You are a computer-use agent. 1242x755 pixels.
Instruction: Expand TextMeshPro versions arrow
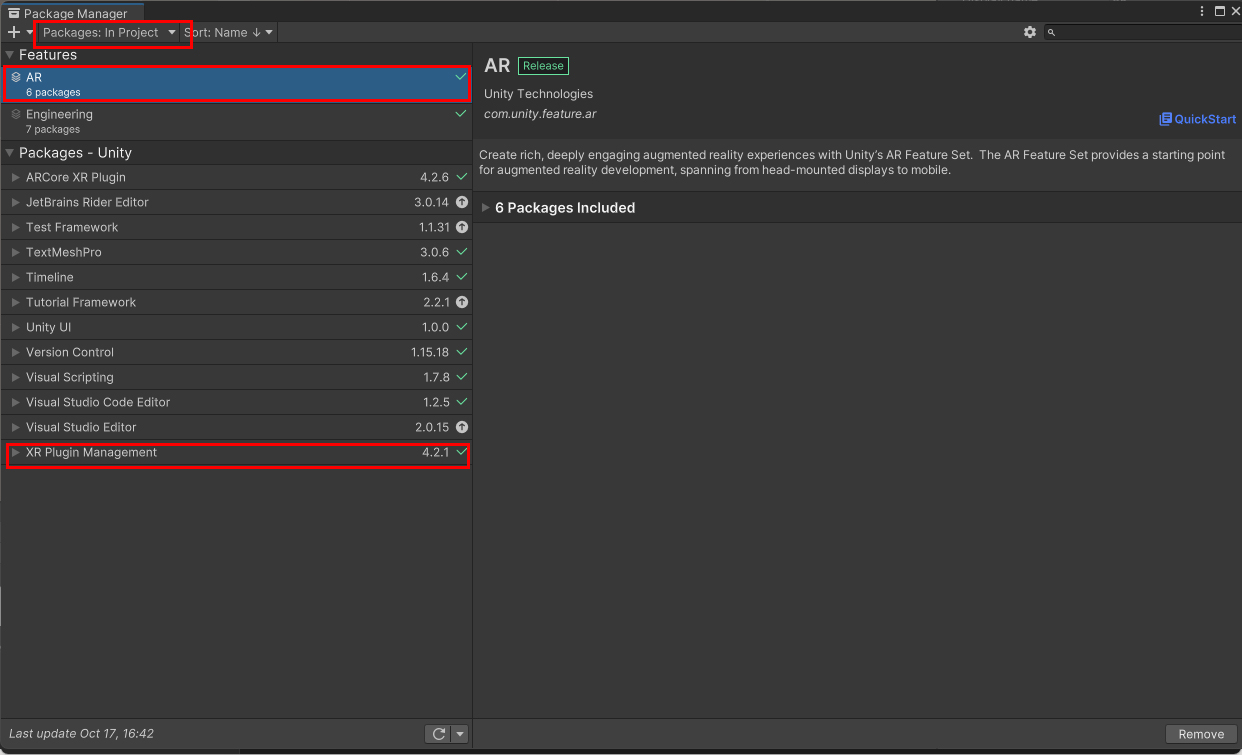click(x=15, y=252)
